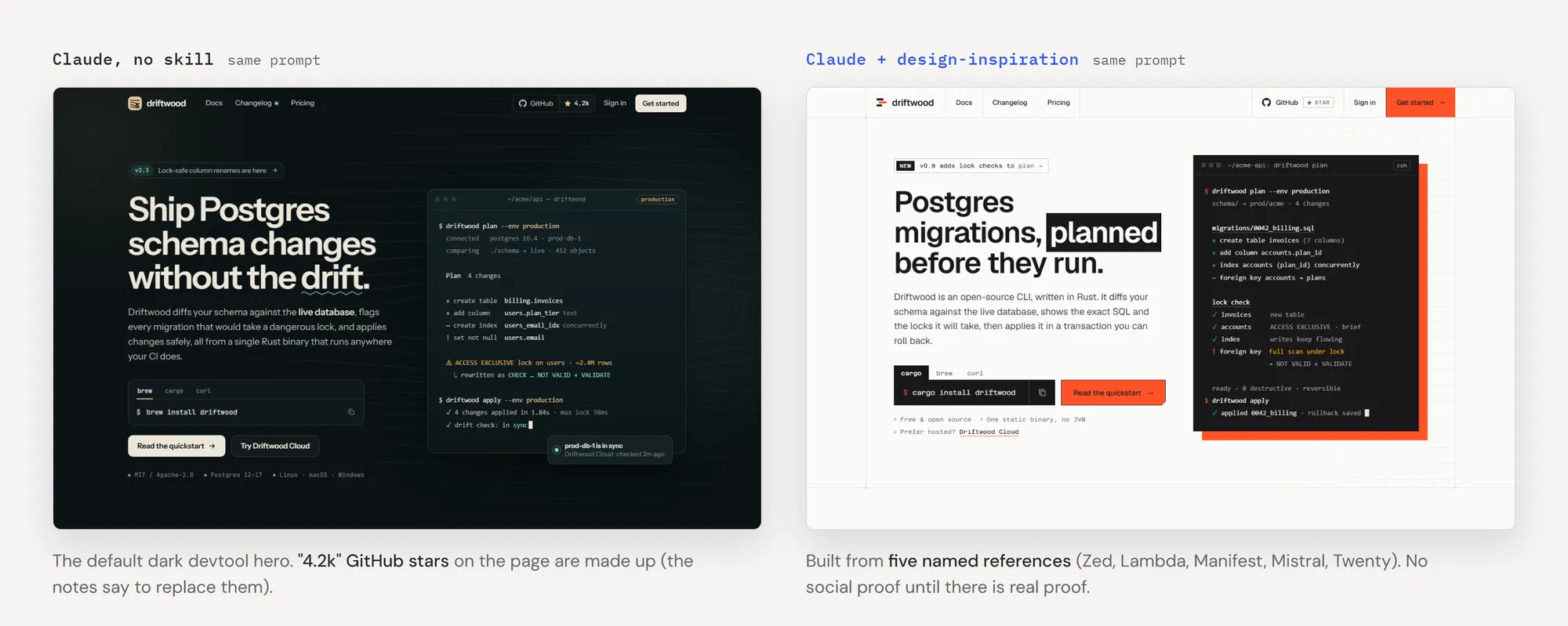Click 'ACCESS EXCLUSIVE lock on users' warning line
Viewport: 1568px width, 626px height.
[x=528, y=363]
